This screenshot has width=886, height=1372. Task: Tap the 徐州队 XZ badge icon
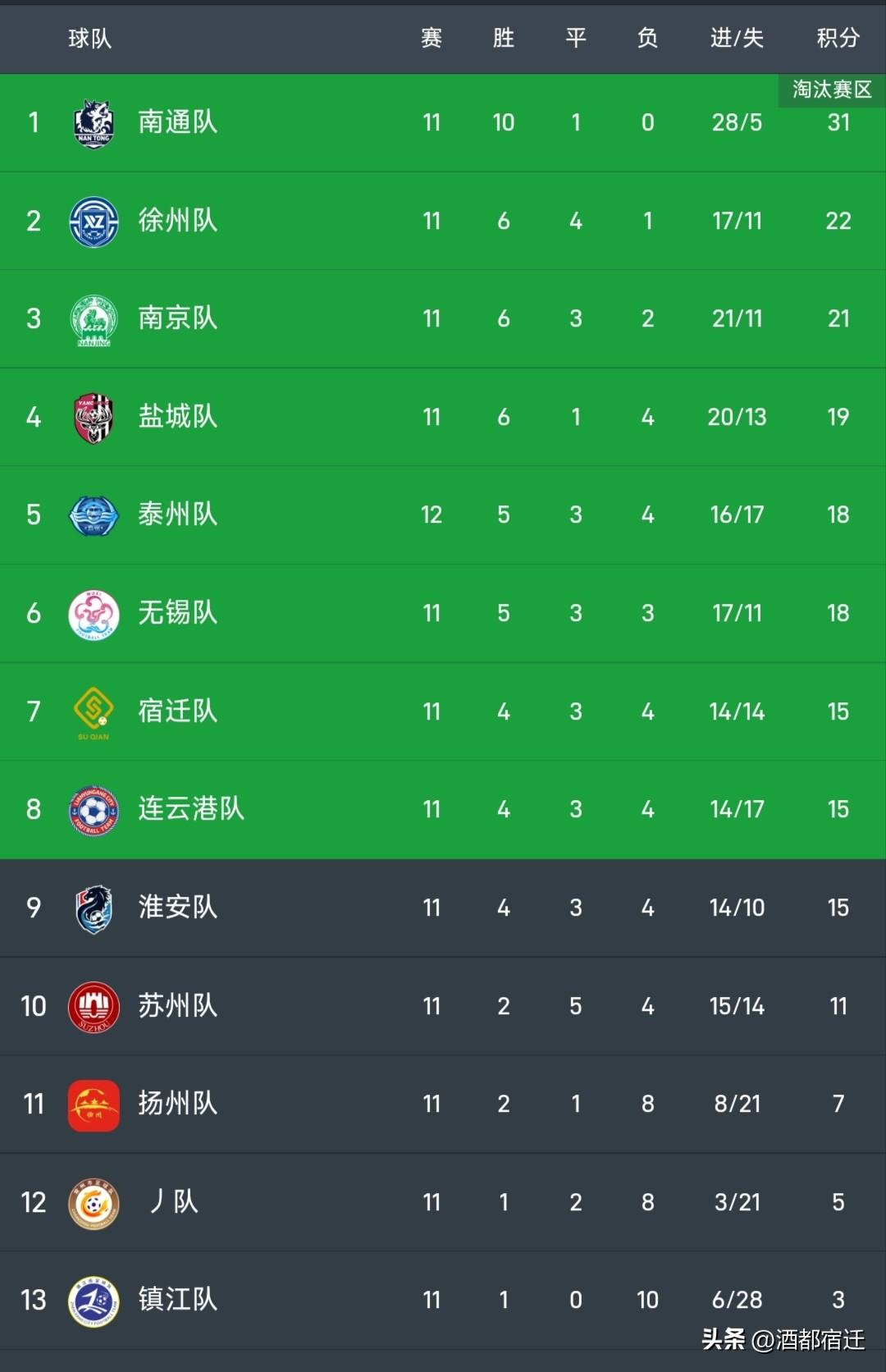94,222
